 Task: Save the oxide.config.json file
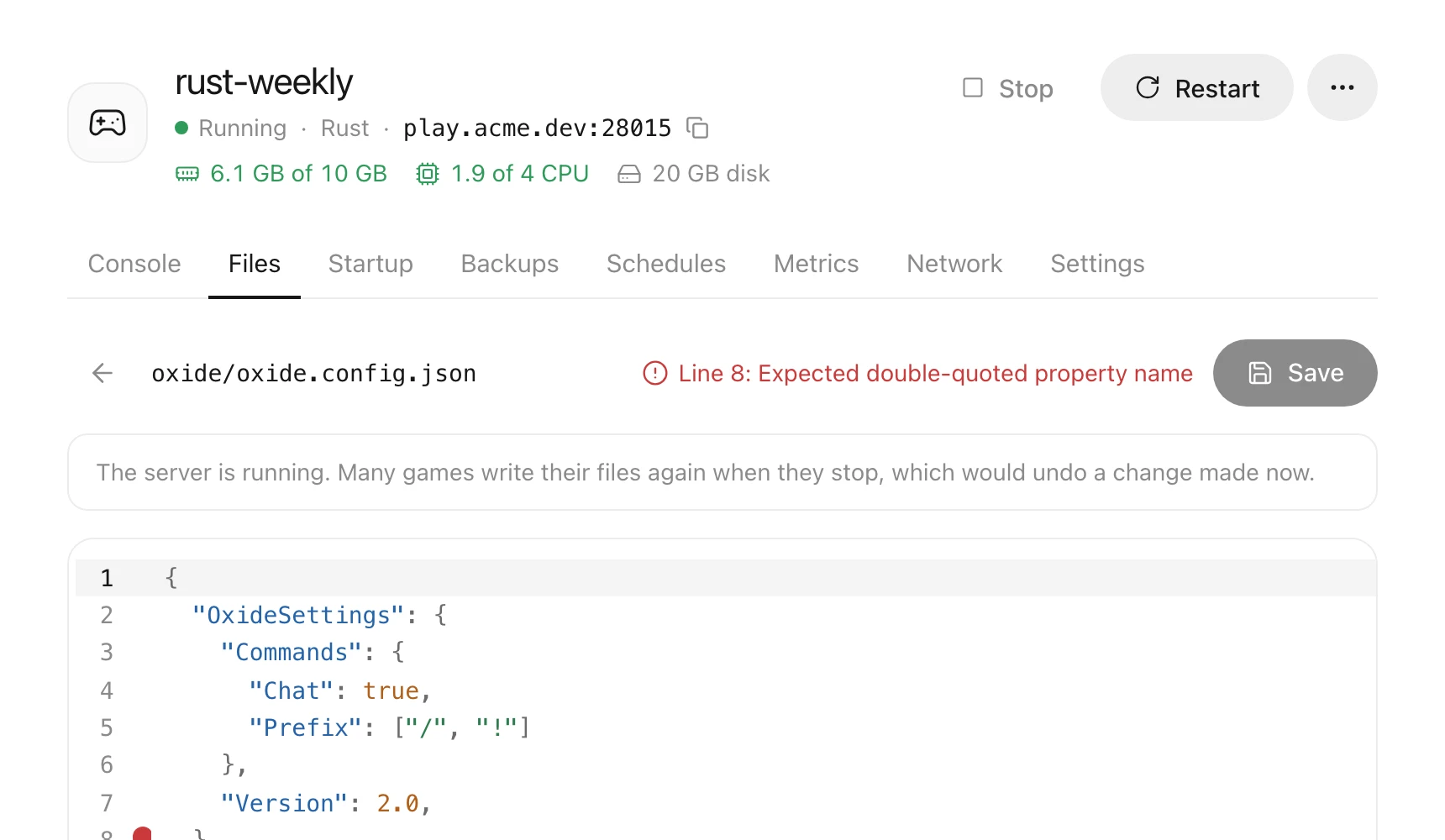coord(1295,373)
